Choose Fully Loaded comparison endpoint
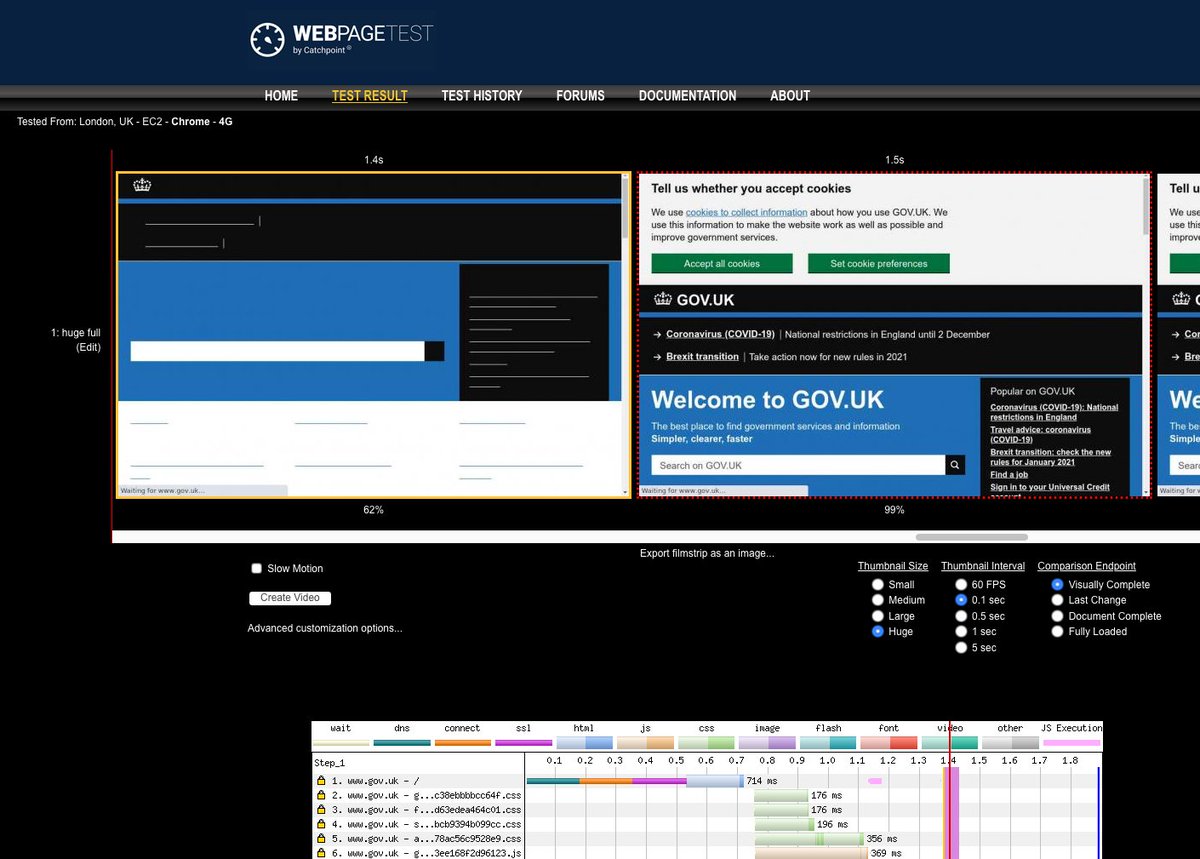Image resolution: width=1200 pixels, height=859 pixels. point(1058,632)
